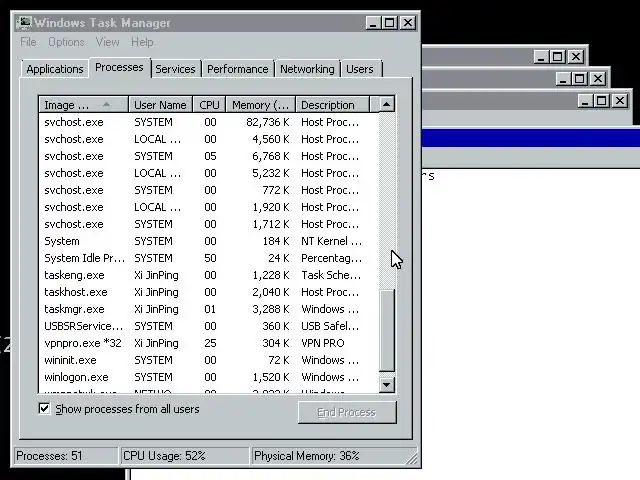Viewport: 640px width, 480px height.
Task: Click the End Process button
Action: coord(347,412)
